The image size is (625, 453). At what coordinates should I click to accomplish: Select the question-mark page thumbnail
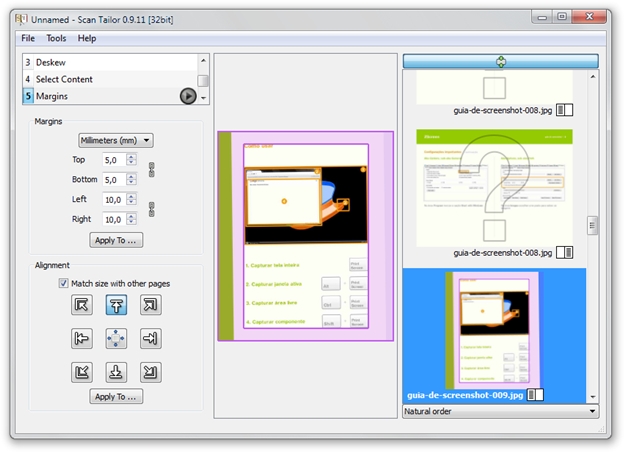click(494, 188)
